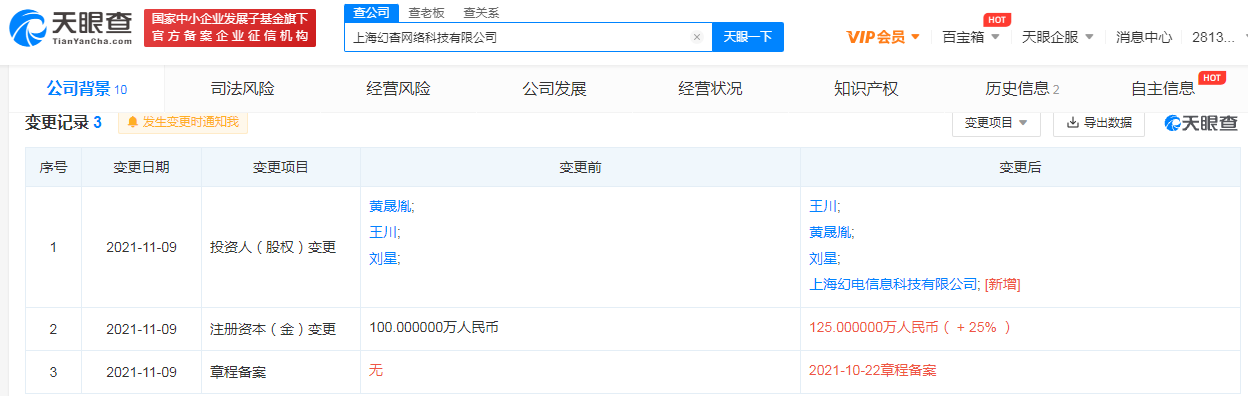Click the download icon in 导出数据
This screenshot has height=396, width=1248.
point(1073,123)
